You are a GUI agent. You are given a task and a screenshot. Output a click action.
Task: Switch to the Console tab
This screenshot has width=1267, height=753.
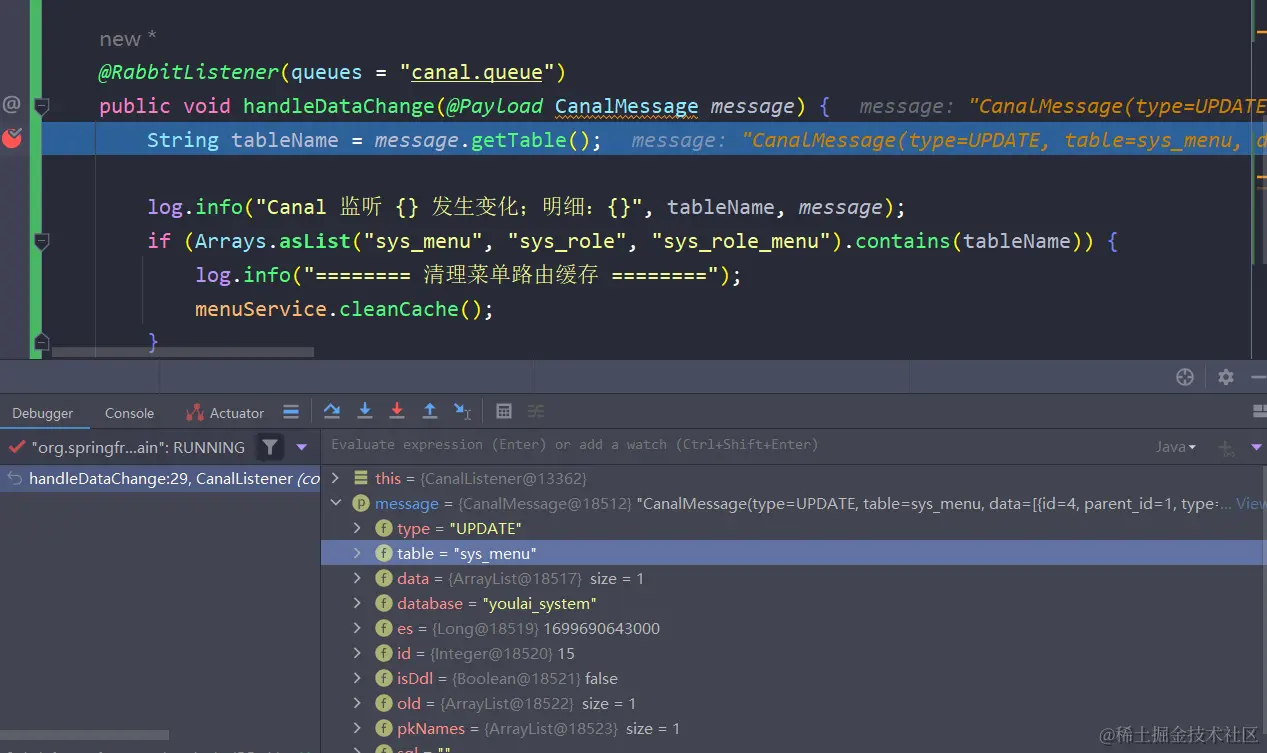click(128, 412)
